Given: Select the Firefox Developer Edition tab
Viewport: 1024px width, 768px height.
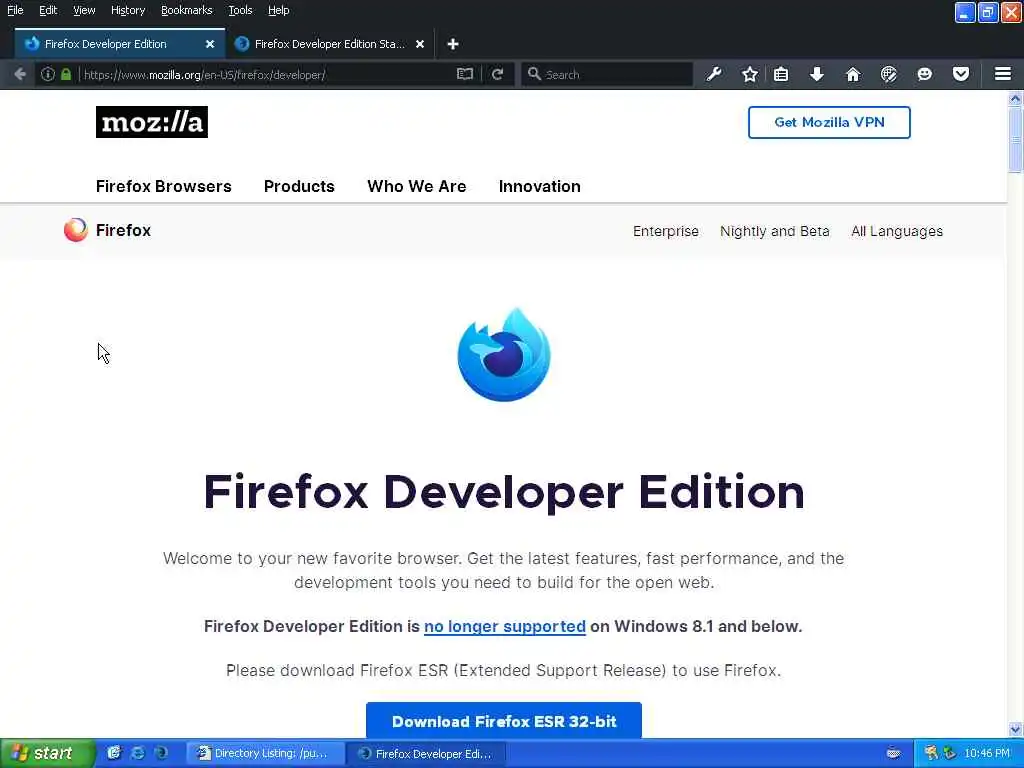Looking at the screenshot, I should coord(120,44).
